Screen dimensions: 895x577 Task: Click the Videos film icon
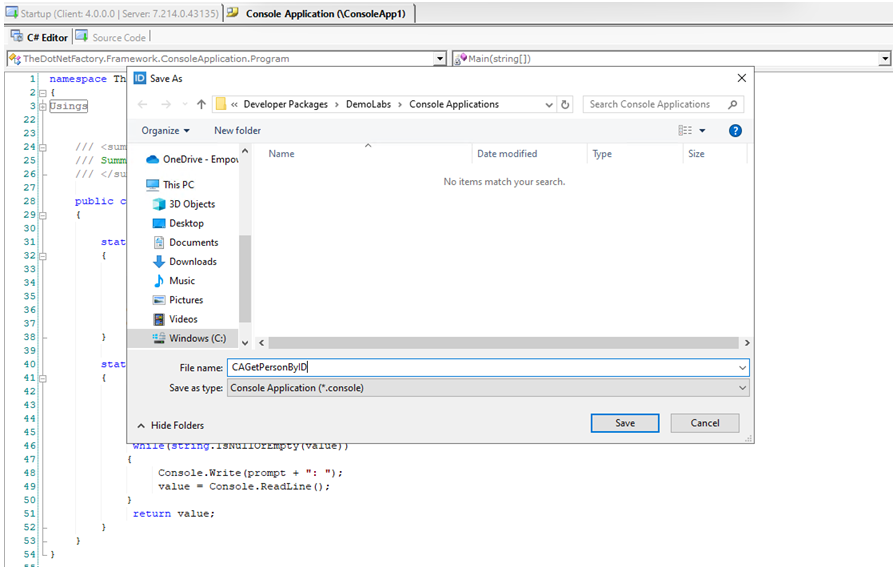click(159, 319)
